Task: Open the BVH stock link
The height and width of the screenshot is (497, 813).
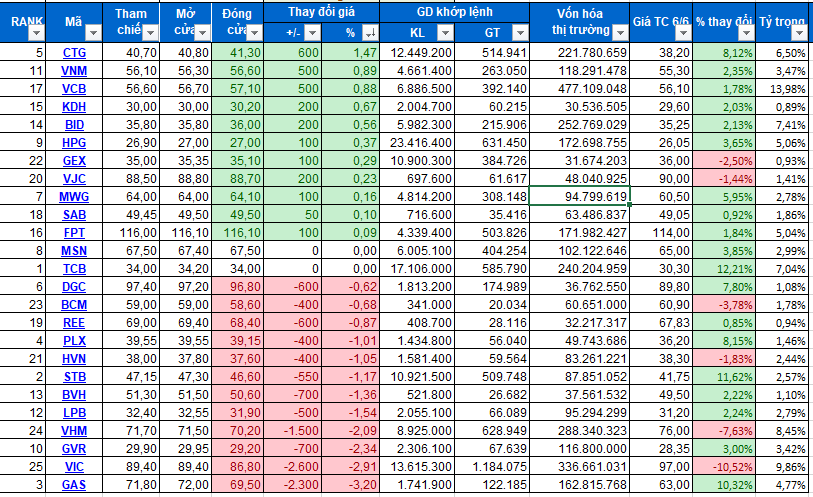Action: click(74, 394)
